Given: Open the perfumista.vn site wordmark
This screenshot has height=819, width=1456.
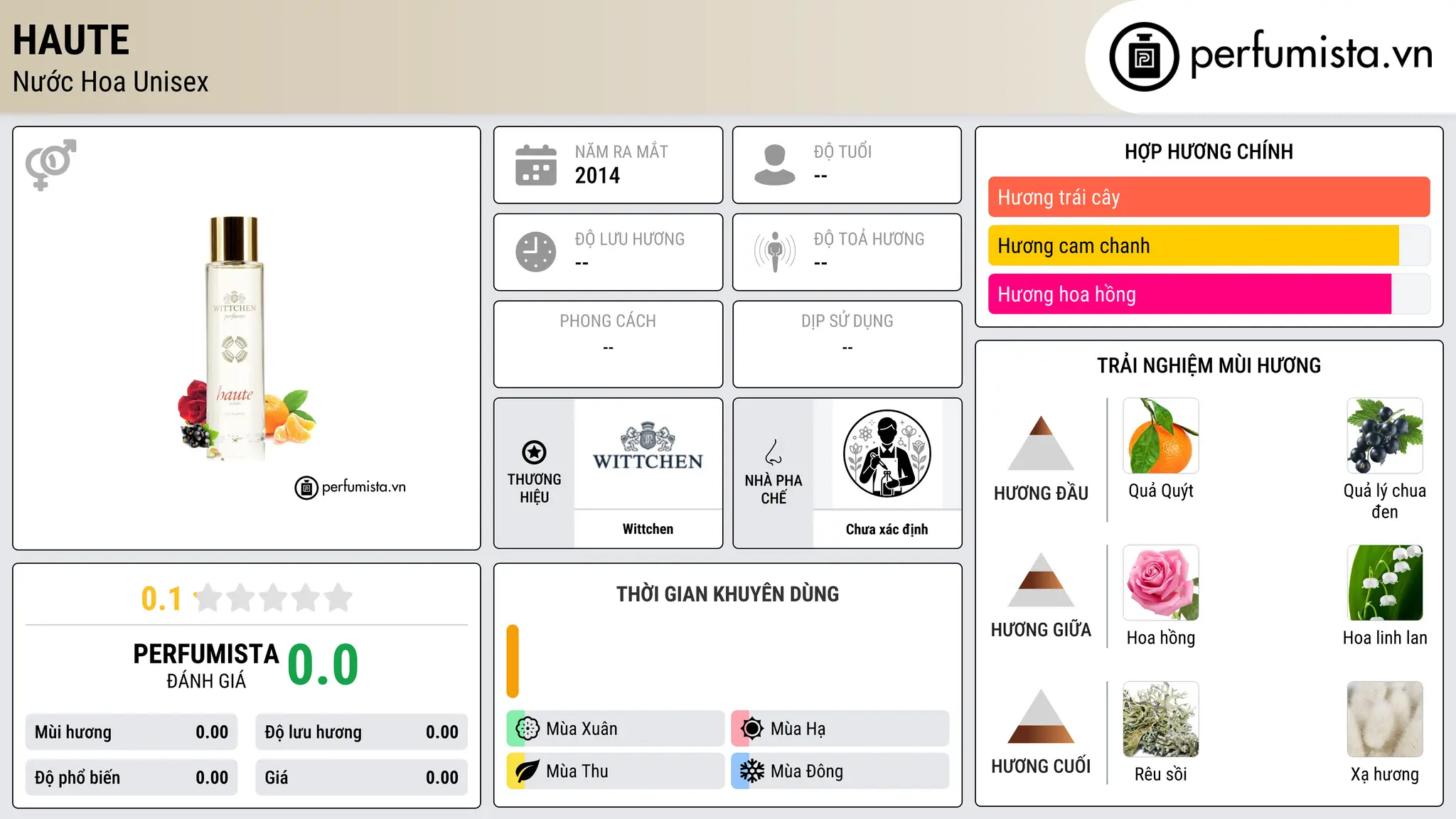Looking at the screenshot, I should point(1311,54).
